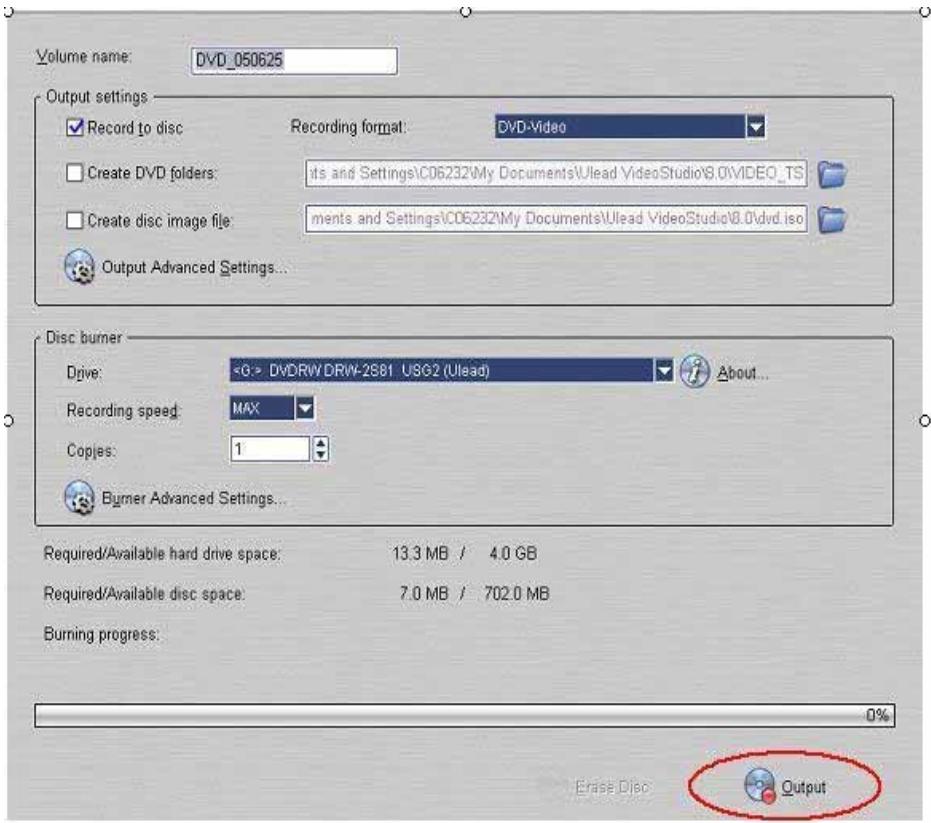Click the Copies number field
This screenshot has width=931, height=823.
coord(271,449)
